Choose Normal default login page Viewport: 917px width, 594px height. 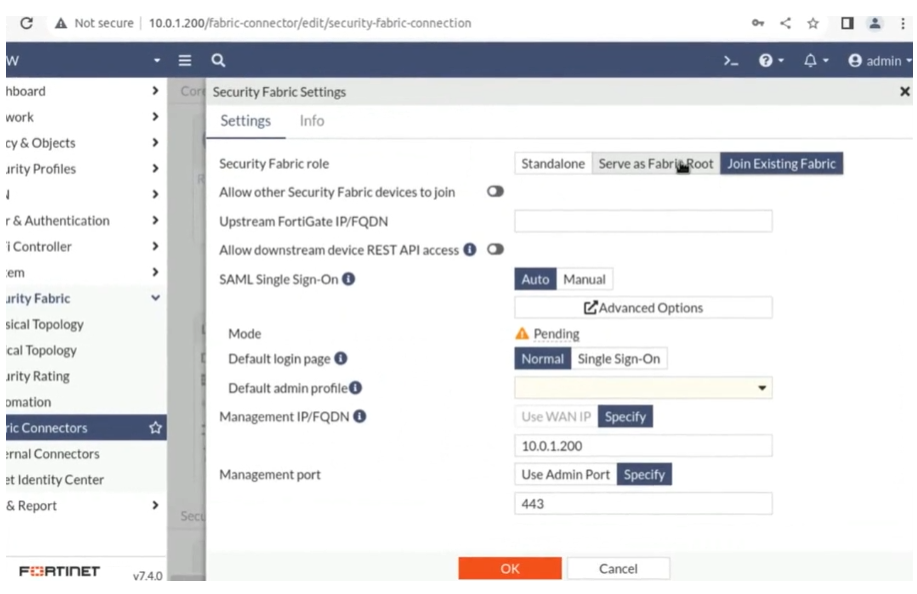542,359
